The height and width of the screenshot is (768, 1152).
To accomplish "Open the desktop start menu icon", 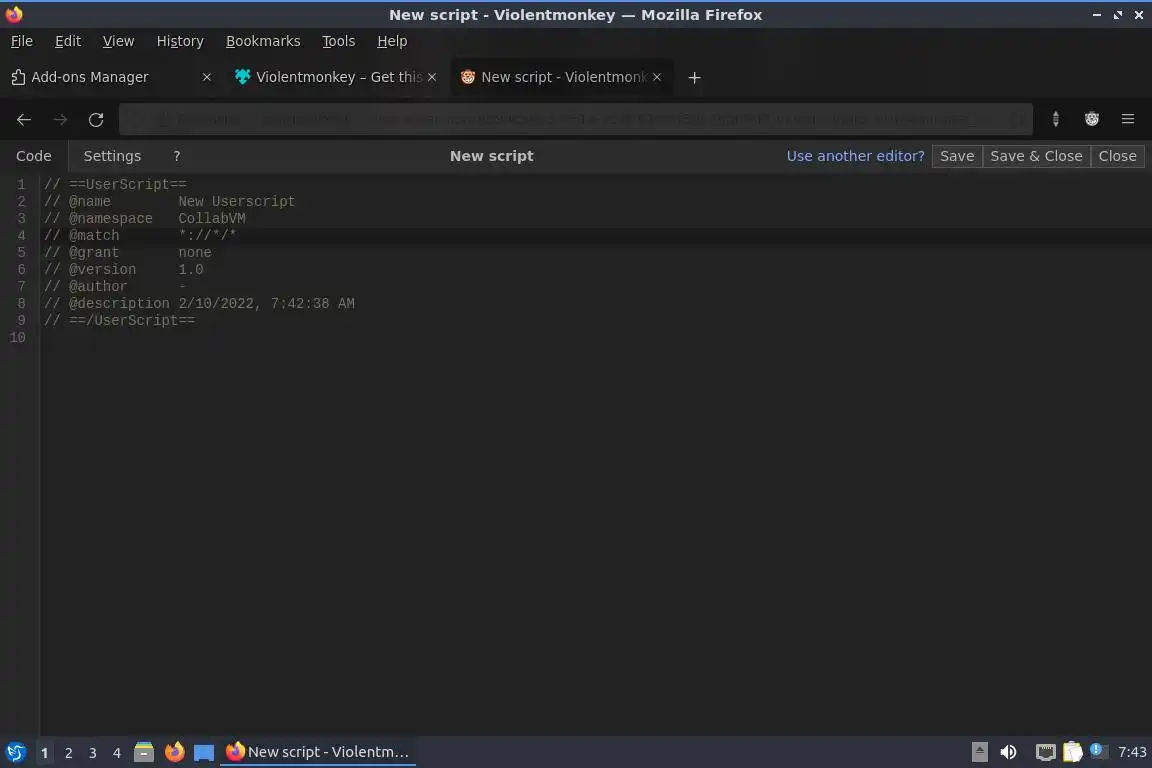I will 15,752.
